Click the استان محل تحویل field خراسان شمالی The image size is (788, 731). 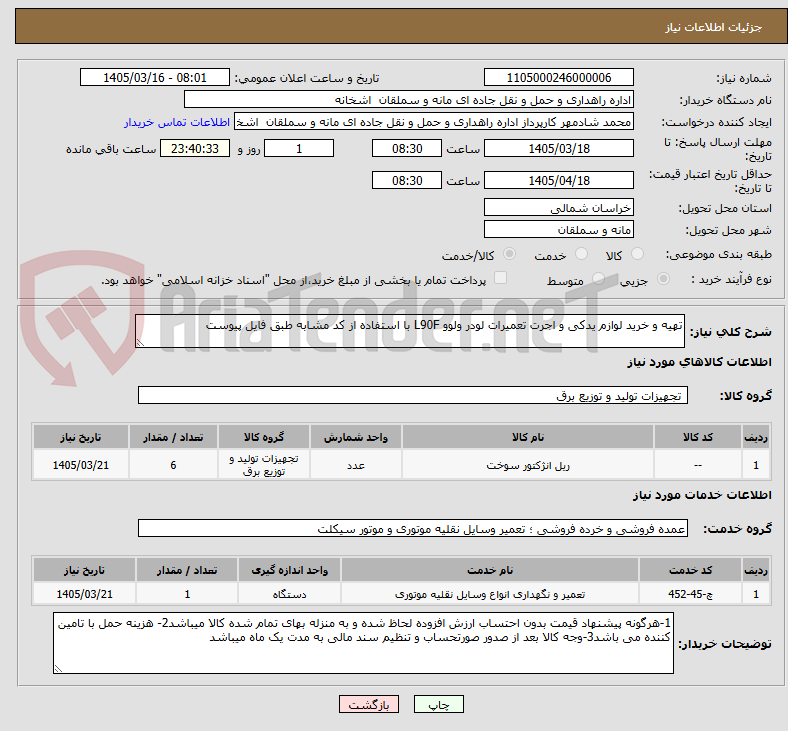(558, 207)
